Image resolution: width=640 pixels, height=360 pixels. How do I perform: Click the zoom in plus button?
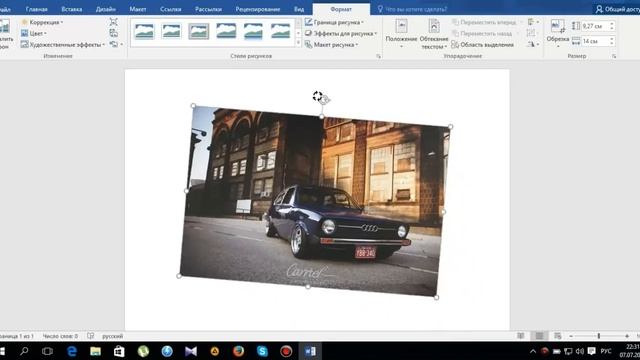(x=627, y=336)
